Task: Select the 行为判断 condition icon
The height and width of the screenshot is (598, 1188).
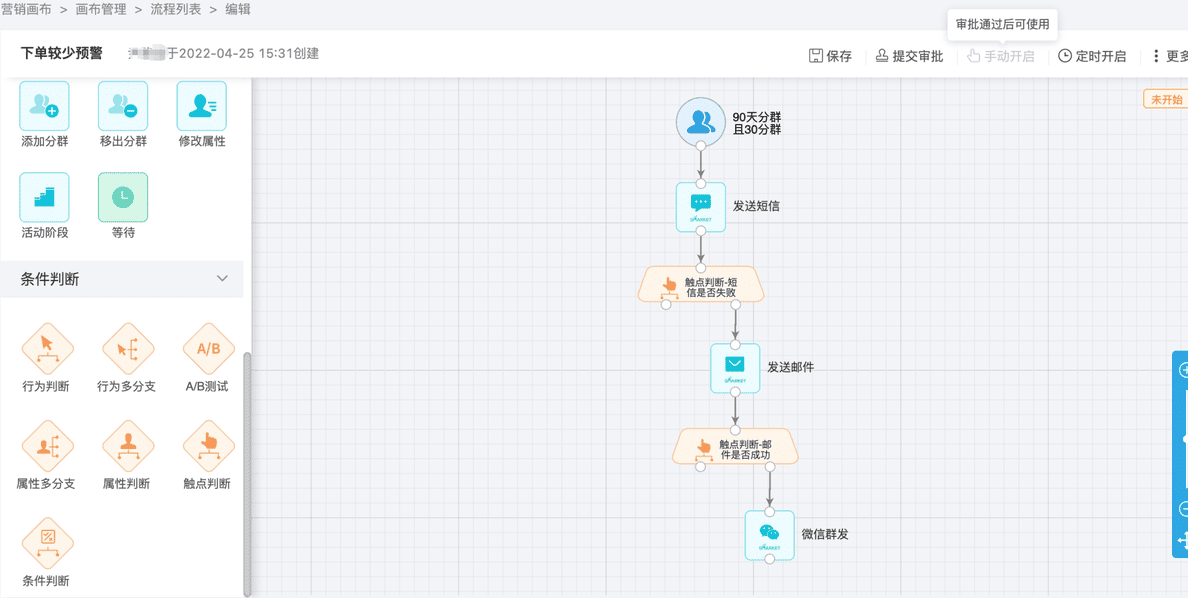Action: pos(47,348)
